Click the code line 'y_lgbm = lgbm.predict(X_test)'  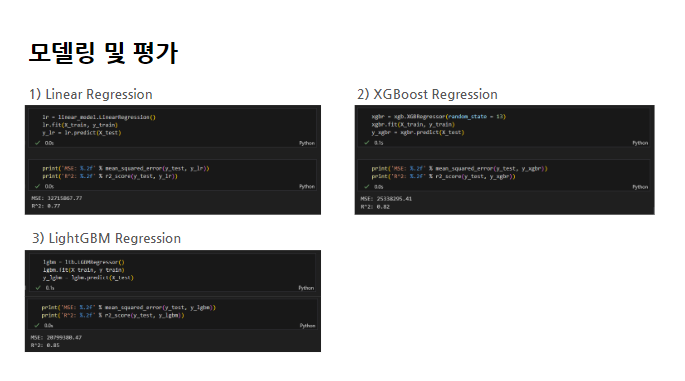click(x=88, y=278)
